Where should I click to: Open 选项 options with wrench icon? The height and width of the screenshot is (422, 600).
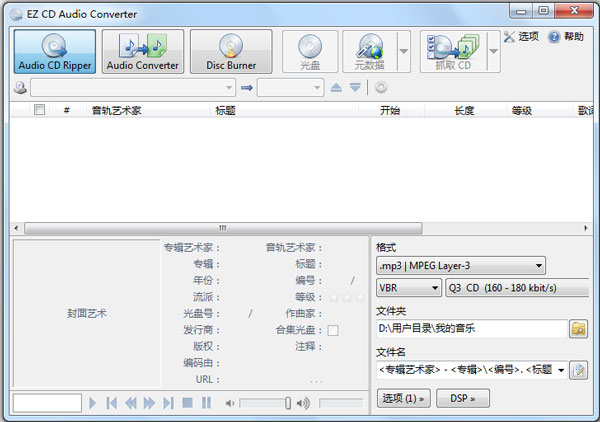pyautogui.click(x=521, y=37)
